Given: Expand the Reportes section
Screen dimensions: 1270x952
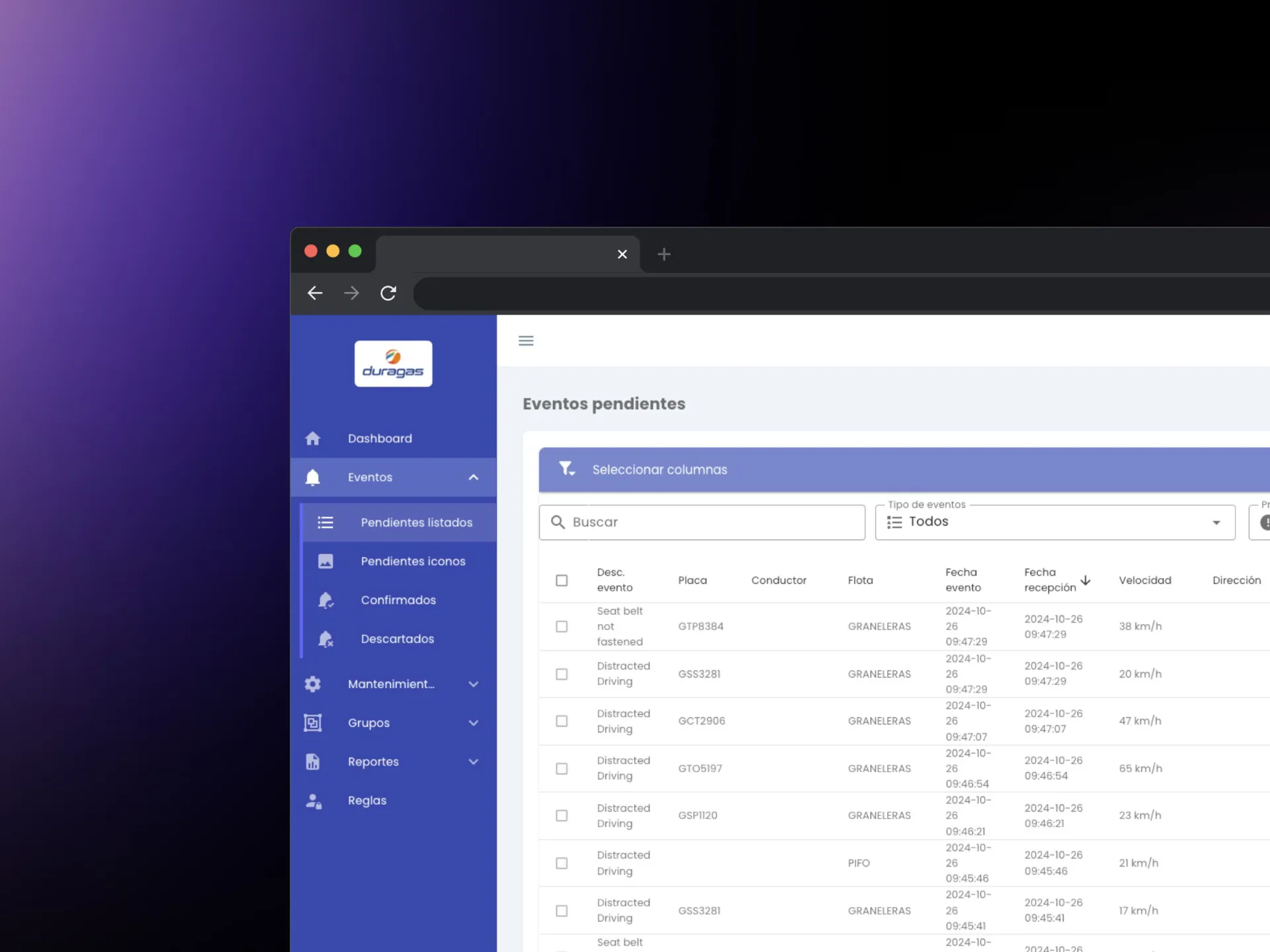Looking at the screenshot, I should pos(474,762).
